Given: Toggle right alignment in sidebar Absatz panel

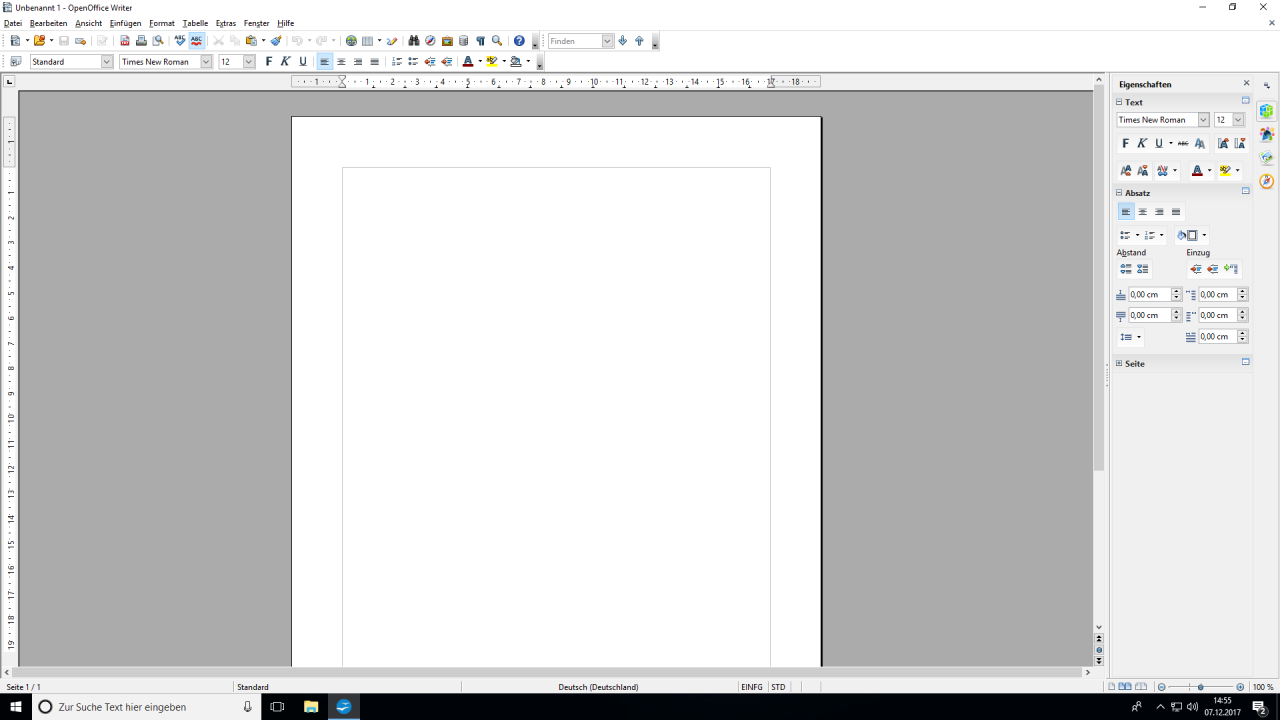Looking at the screenshot, I should coord(1159,212).
